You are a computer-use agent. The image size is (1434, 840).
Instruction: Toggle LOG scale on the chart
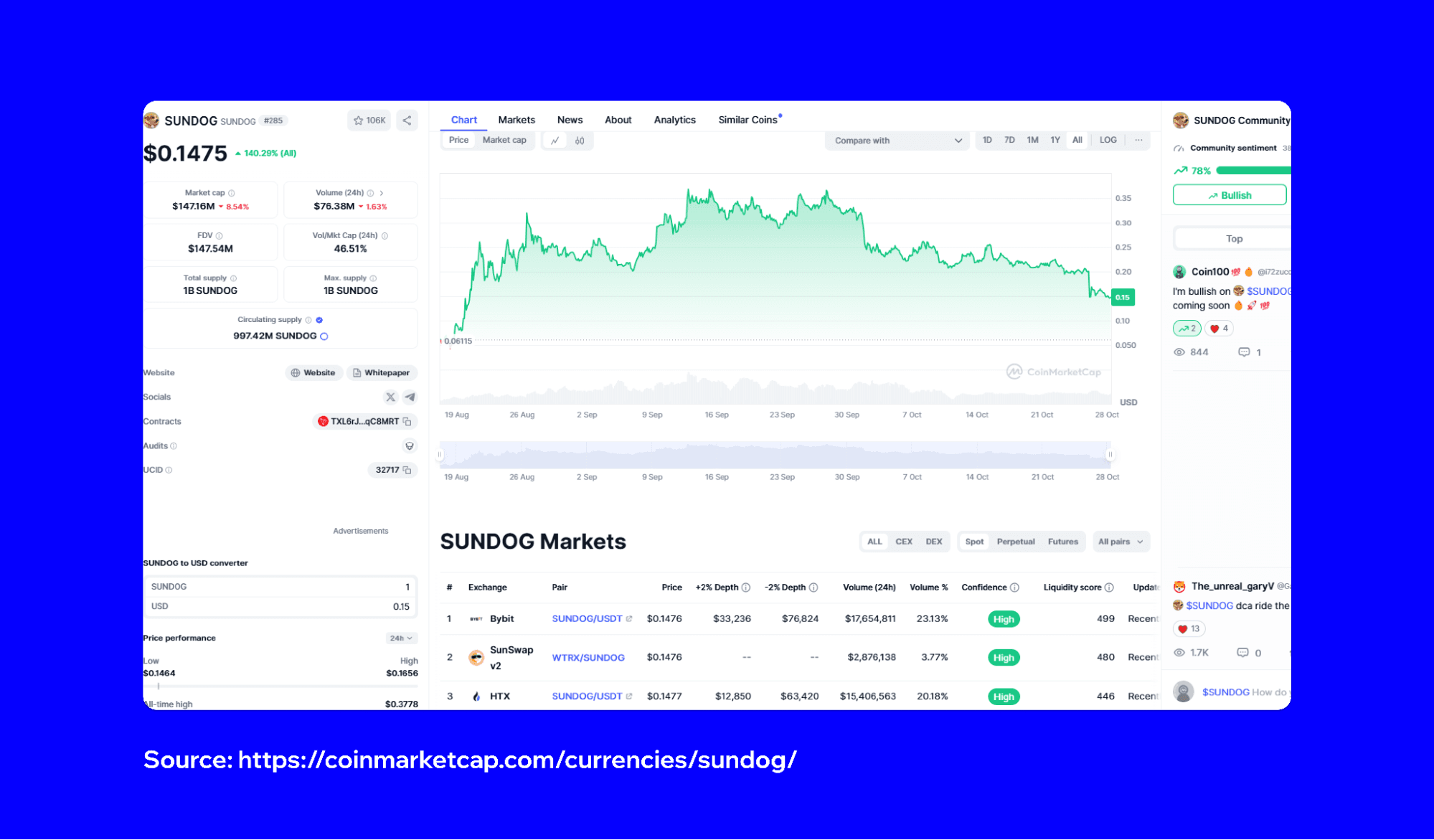pyautogui.click(x=1108, y=141)
